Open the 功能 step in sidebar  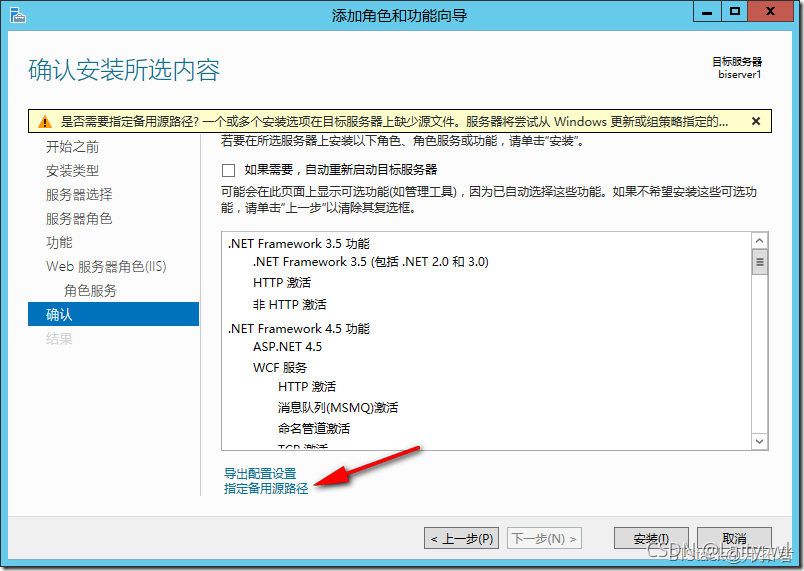[59, 242]
